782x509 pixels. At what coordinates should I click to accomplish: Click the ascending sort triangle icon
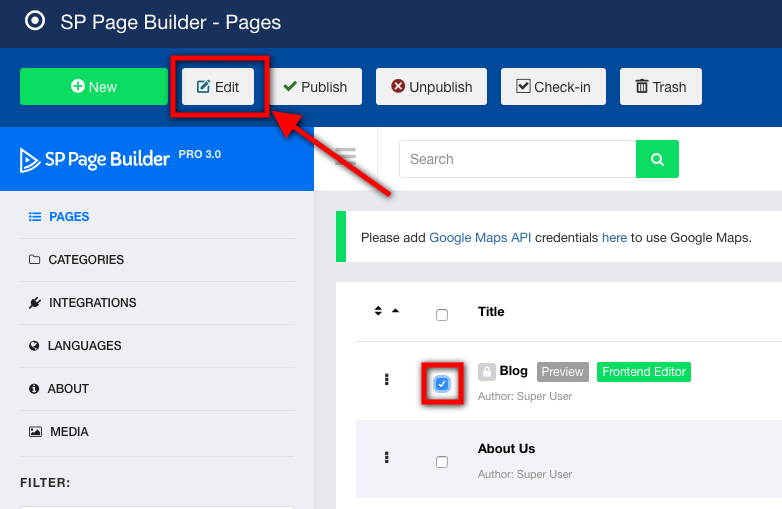(x=395, y=311)
